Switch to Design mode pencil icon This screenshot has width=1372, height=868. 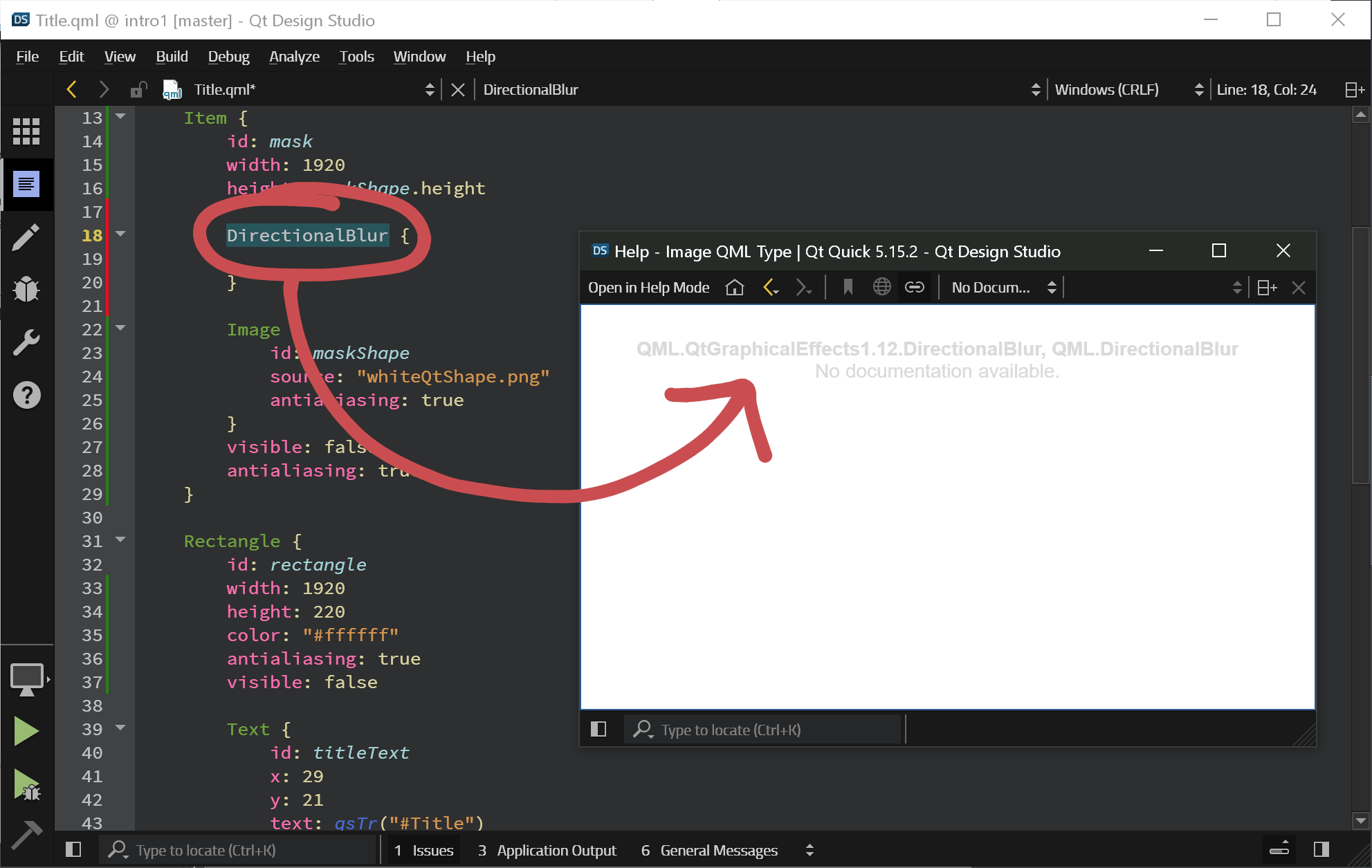tap(26, 238)
